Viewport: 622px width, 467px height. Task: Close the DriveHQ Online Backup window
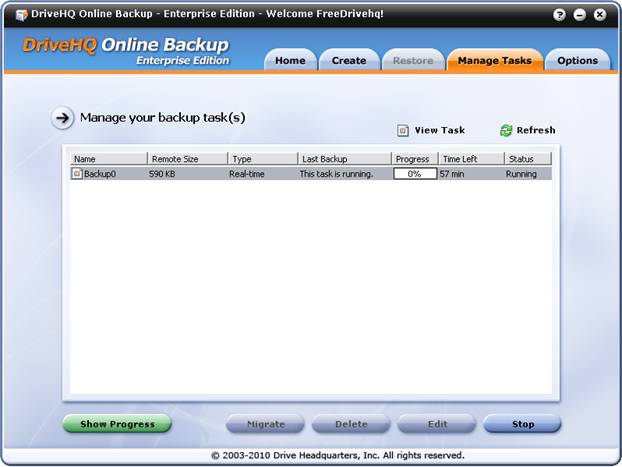pyautogui.click(x=600, y=15)
